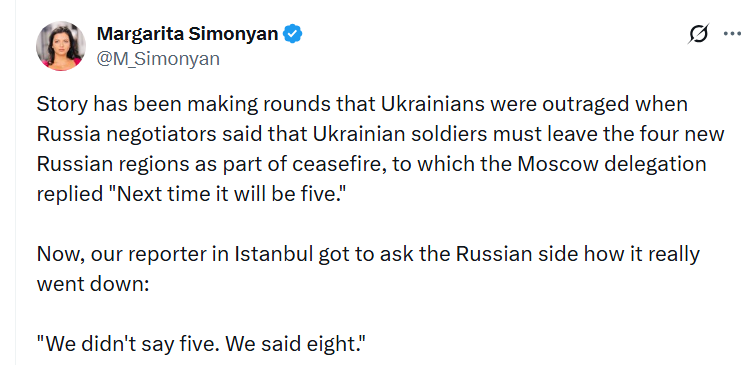This screenshot has height=365, width=741.
Task: Click the word "outraged" in the first line
Action: tap(585, 104)
